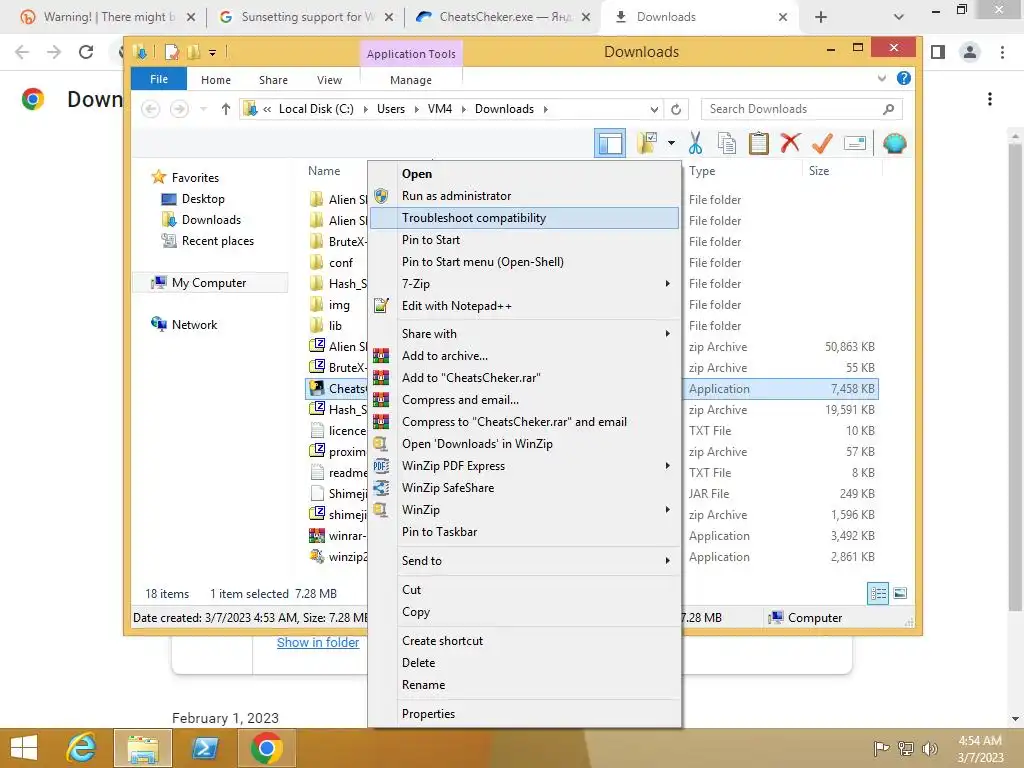Choose Delete in context menu
Viewport: 1024px width, 768px height.
click(x=524, y=663)
